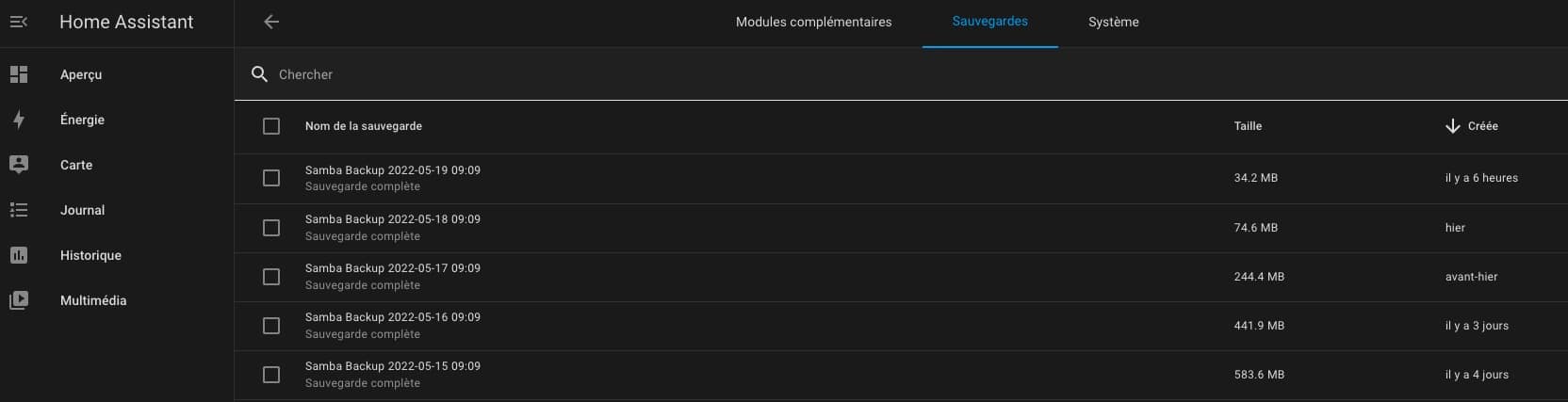Sort backups by Taille column
The width and height of the screenshot is (1568, 402).
click(x=1248, y=126)
